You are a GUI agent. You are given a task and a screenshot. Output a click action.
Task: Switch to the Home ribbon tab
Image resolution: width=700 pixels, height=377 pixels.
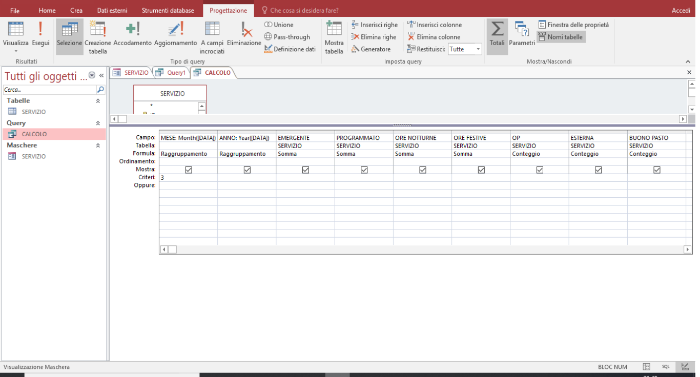(47, 10)
